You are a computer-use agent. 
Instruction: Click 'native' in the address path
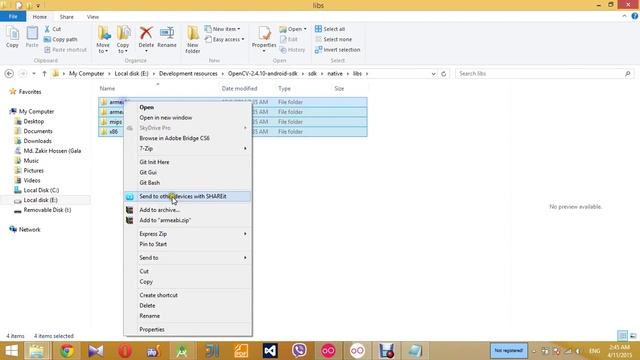335,73
